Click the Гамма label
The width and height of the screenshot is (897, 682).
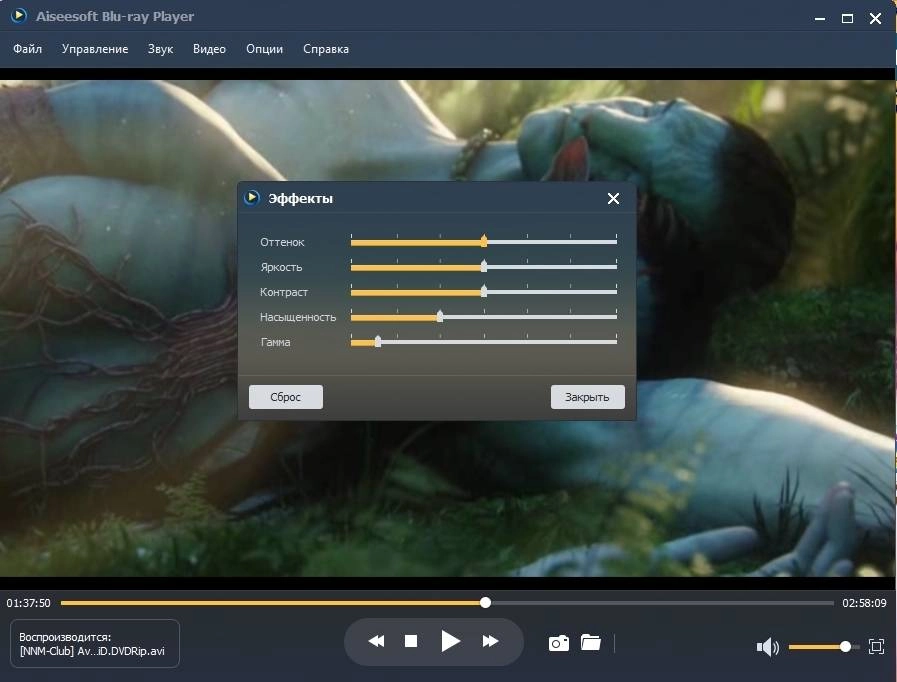(x=275, y=342)
